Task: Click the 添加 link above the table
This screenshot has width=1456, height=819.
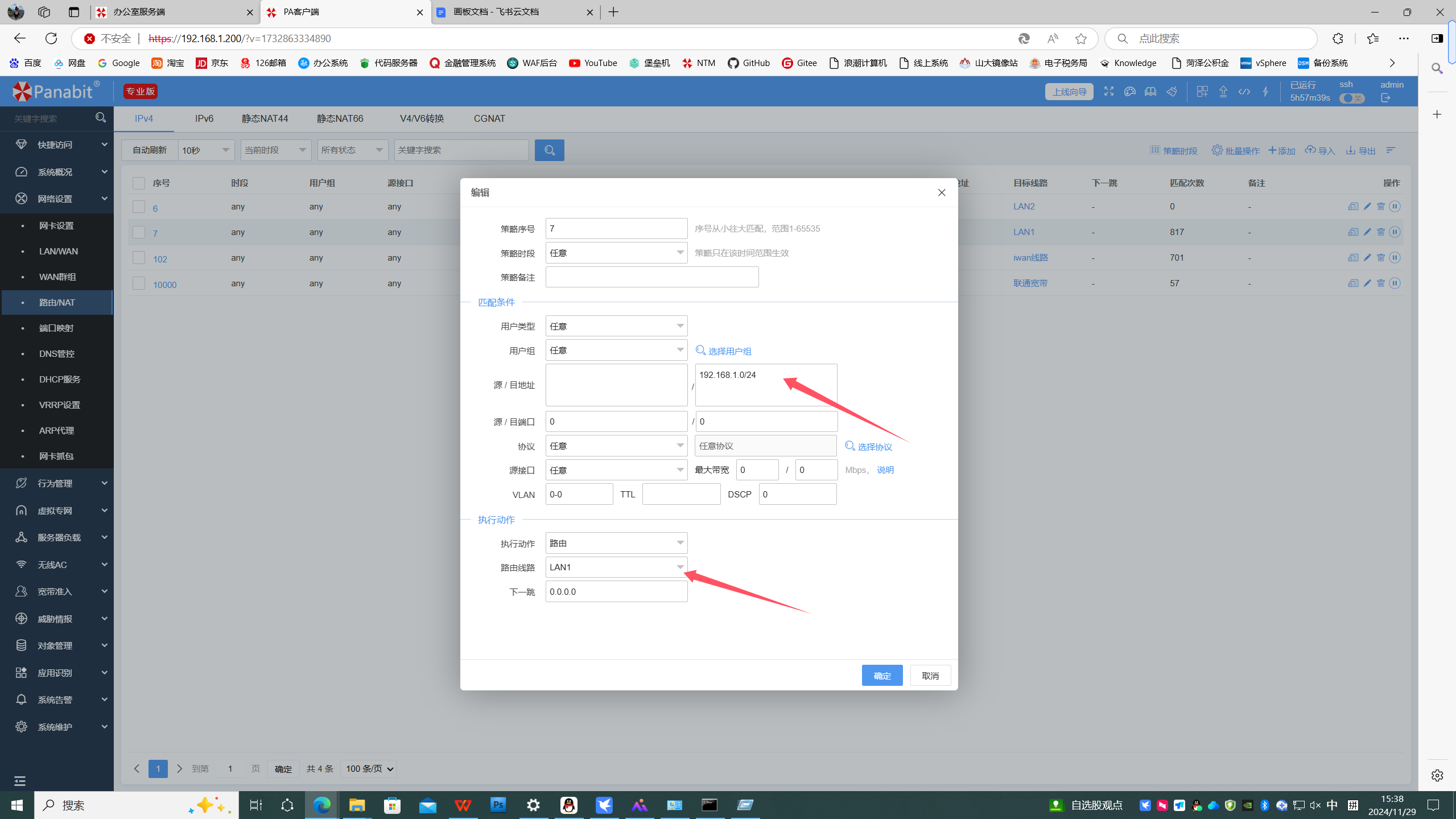Action: [x=1281, y=150]
